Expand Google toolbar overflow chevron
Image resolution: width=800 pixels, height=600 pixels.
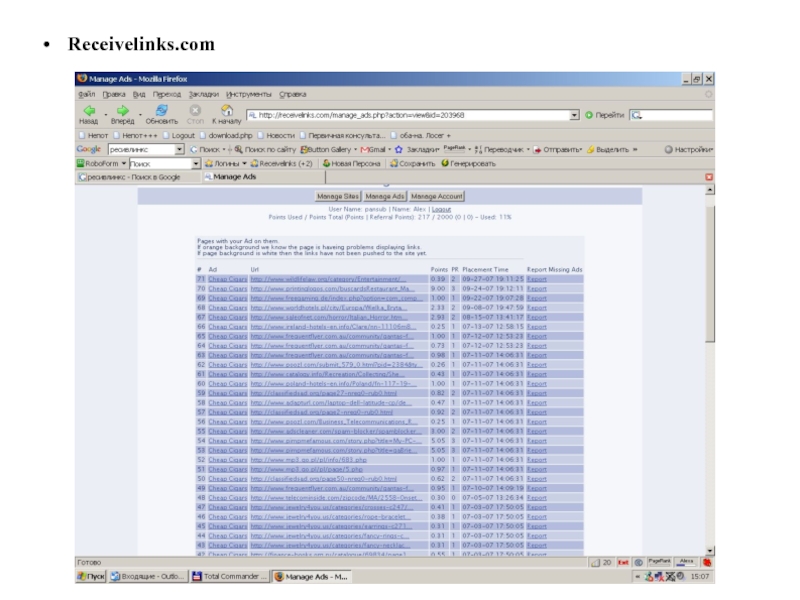click(635, 149)
